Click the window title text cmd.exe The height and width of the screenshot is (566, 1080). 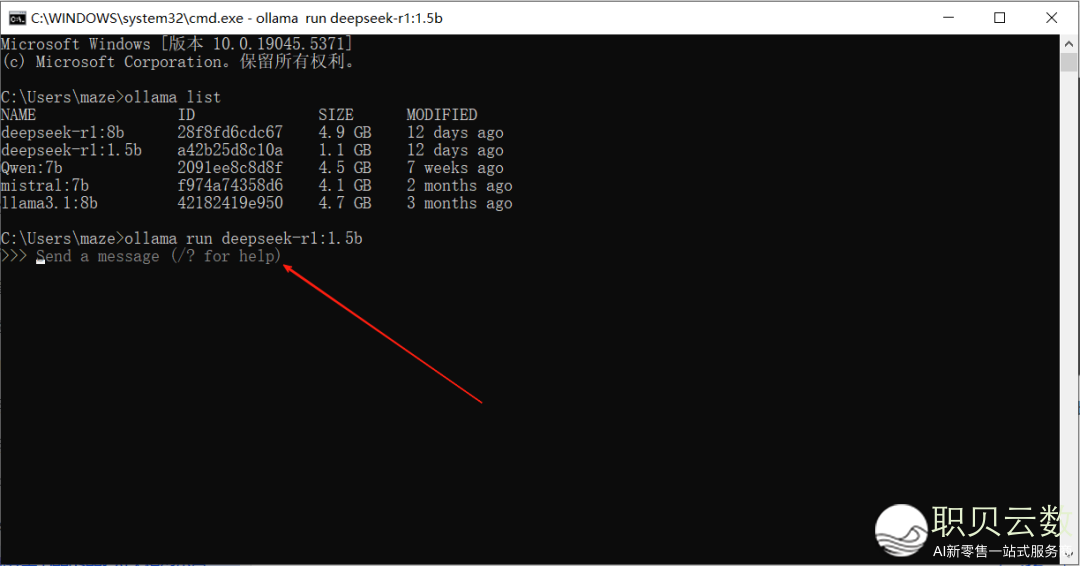236,18
